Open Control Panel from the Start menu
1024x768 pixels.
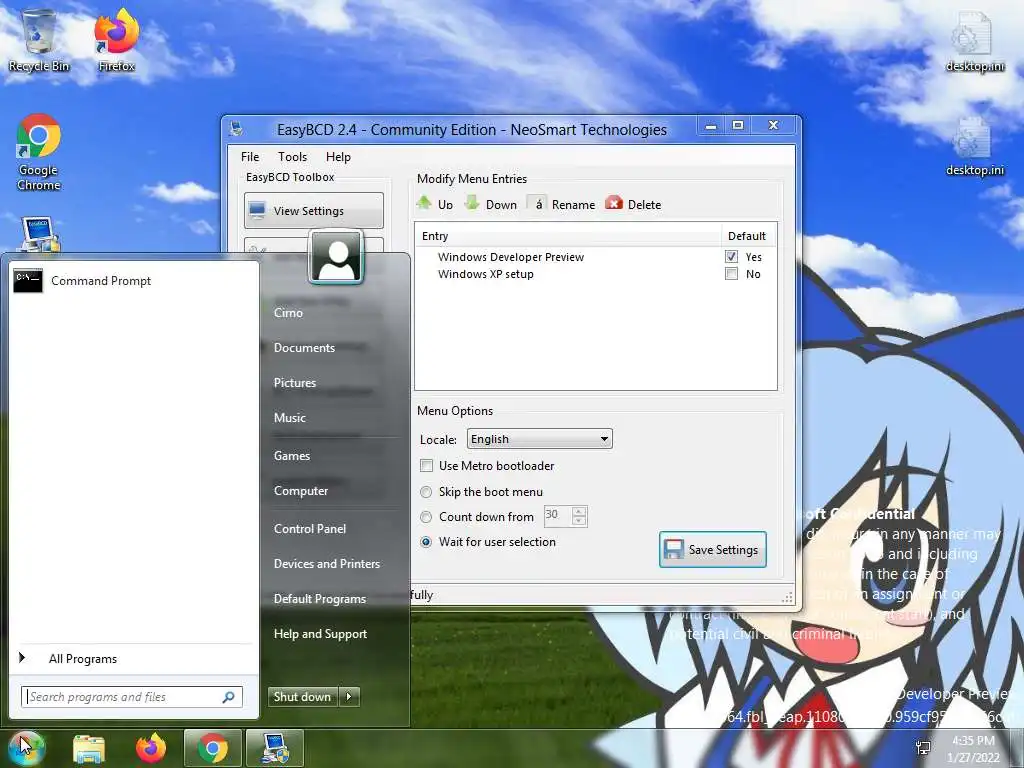310,529
